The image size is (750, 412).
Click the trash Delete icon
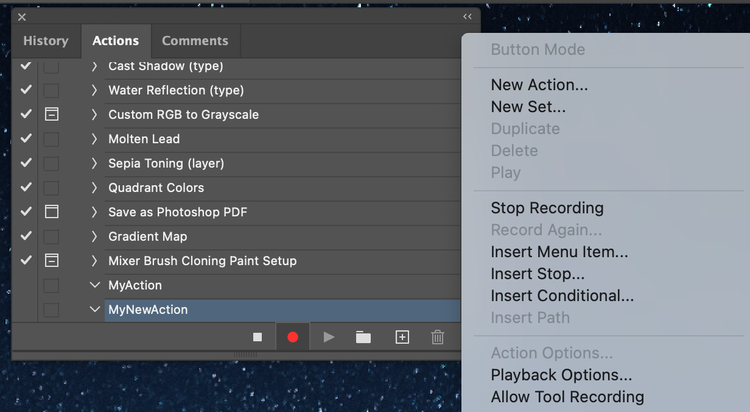click(x=437, y=337)
